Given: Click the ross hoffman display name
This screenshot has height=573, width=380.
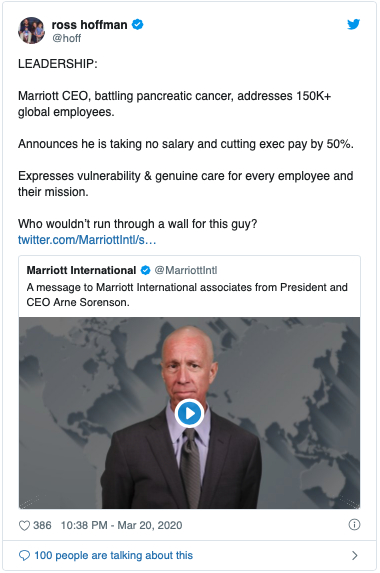Looking at the screenshot, I should click(x=90, y=25).
